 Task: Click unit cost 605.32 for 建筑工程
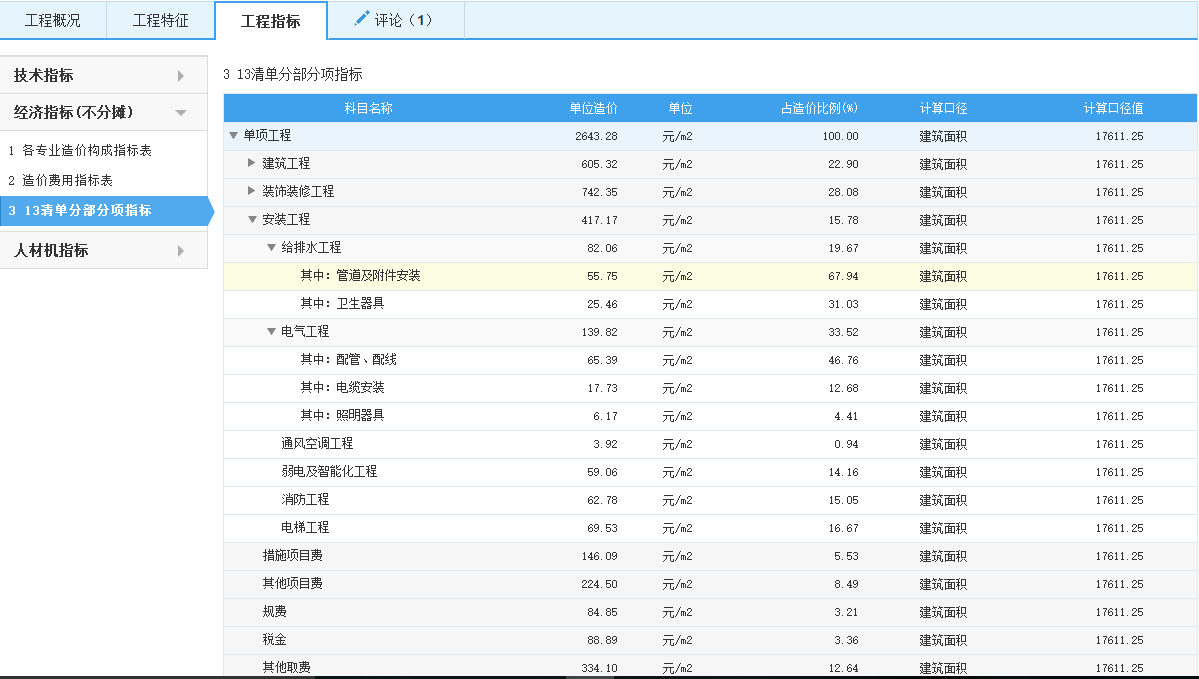599,164
